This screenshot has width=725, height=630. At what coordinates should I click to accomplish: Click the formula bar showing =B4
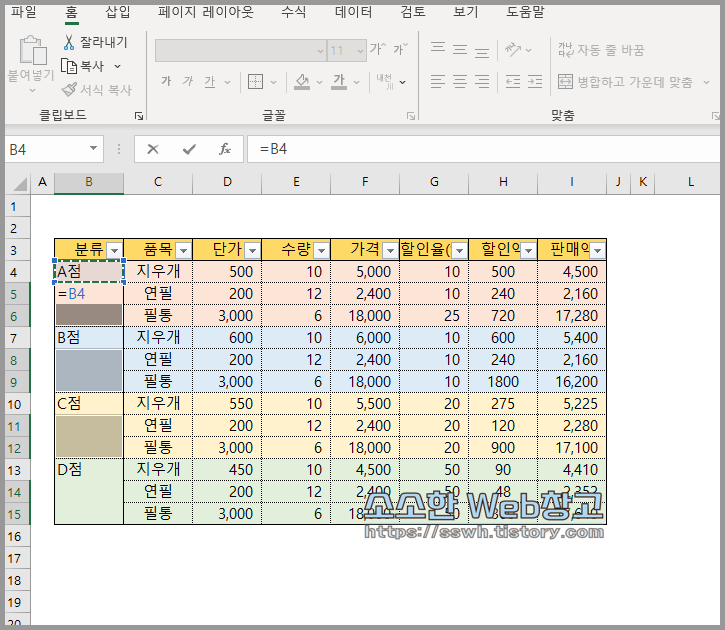click(483, 149)
